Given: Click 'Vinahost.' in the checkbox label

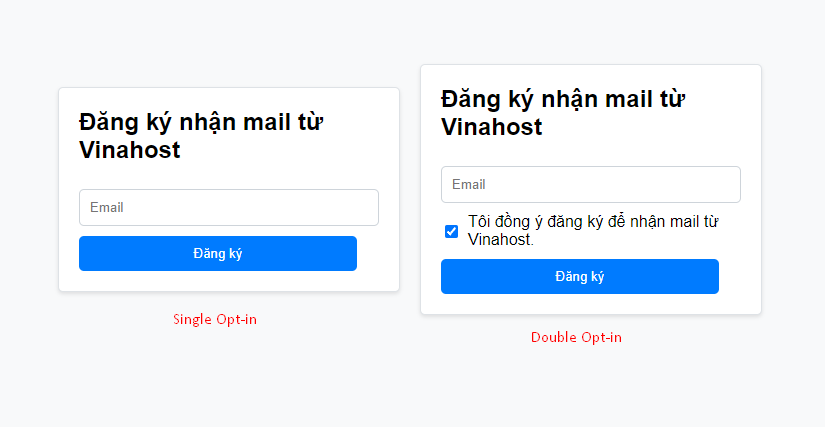Looking at the screenshot, I should 500,240.
